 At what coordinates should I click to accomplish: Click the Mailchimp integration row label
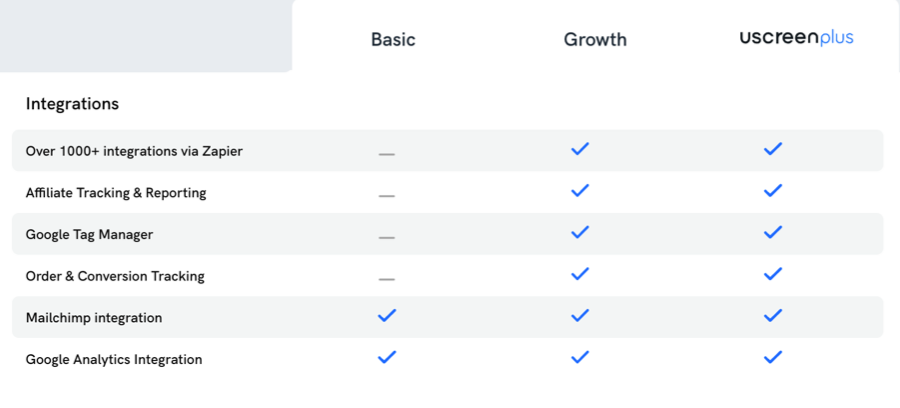(x=94, y=317)
